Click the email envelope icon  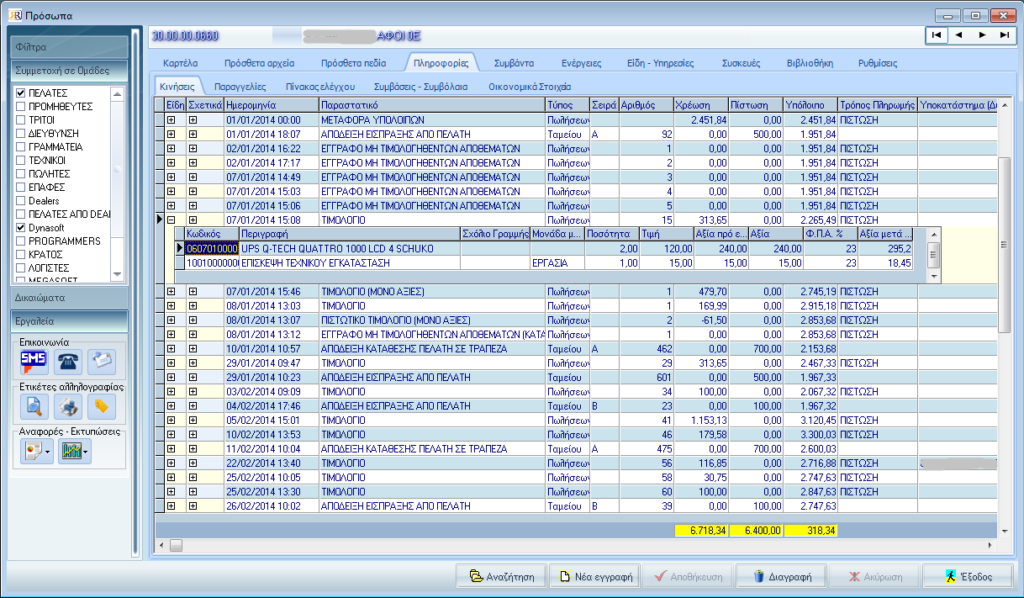click(x=102, y=361)
